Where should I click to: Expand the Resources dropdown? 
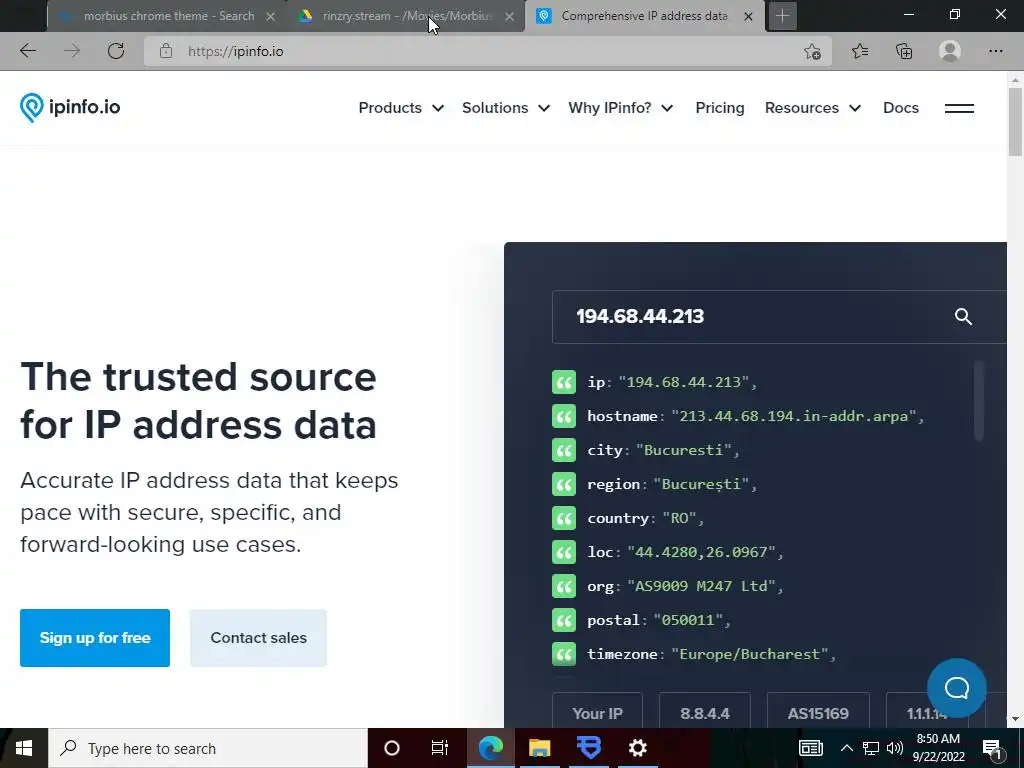pyautogui.click(x=813, y=108)
